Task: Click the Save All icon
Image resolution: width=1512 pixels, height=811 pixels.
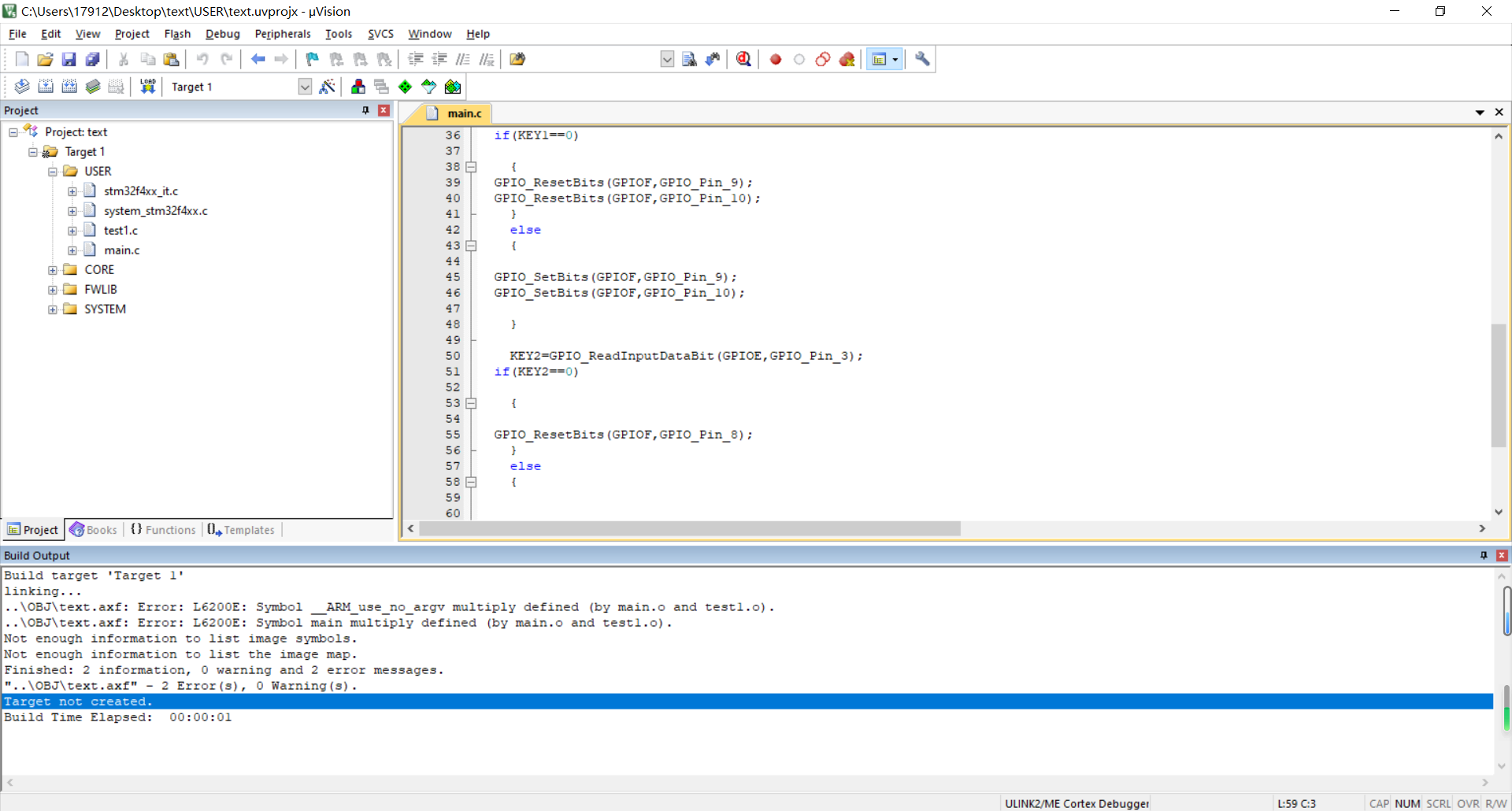Action: [92, 59]
